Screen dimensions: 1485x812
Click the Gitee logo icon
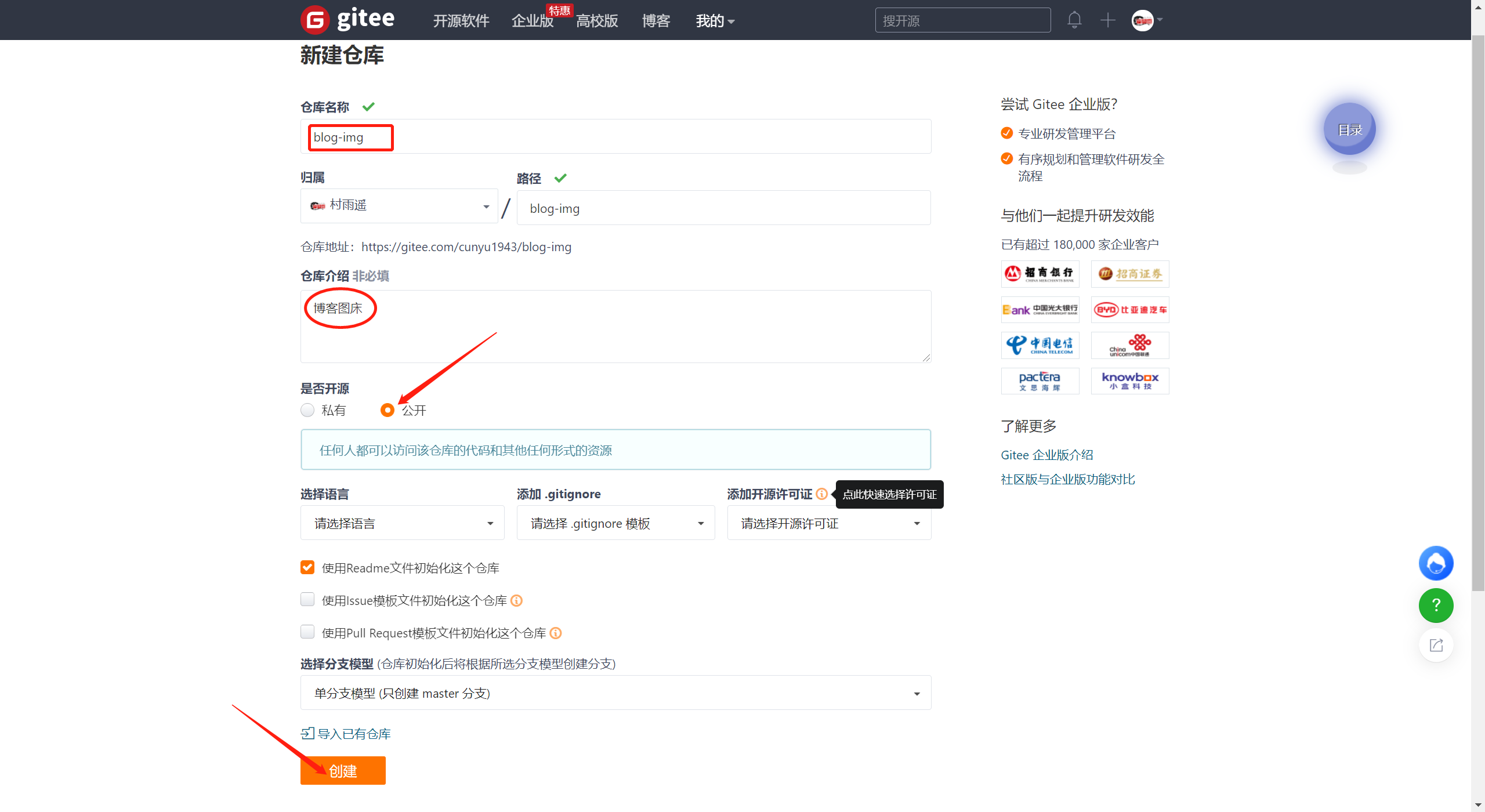[315, 20]
